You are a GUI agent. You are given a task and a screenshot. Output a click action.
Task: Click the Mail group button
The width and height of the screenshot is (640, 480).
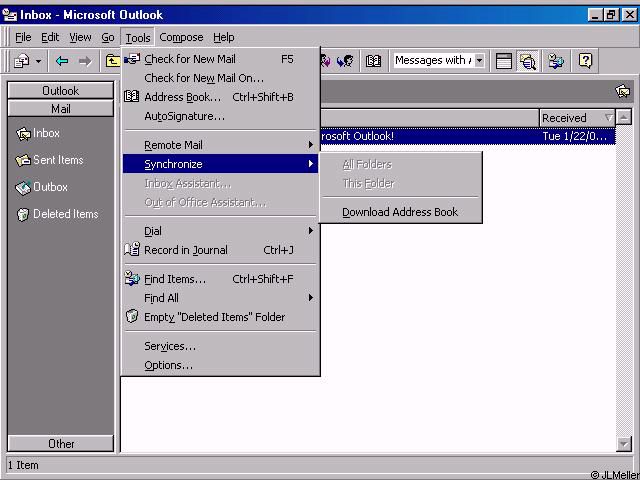point(61,109)
